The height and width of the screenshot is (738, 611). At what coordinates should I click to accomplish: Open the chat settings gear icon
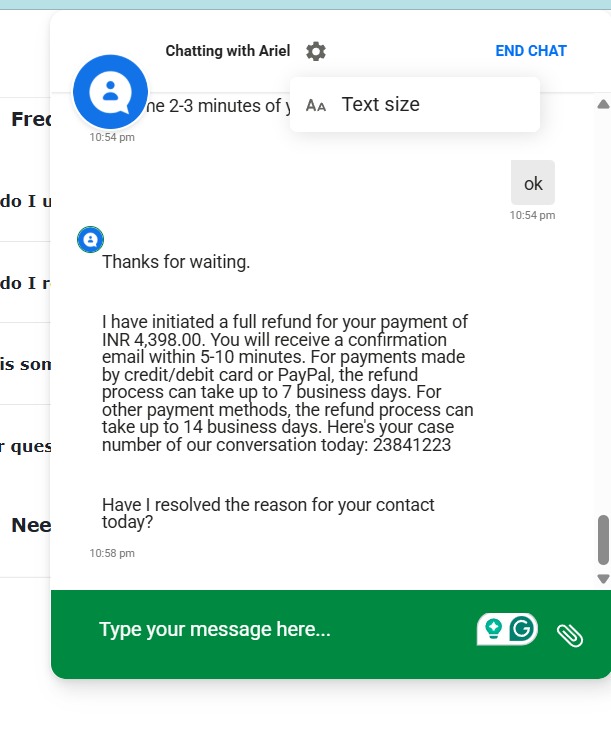(316, 51)
